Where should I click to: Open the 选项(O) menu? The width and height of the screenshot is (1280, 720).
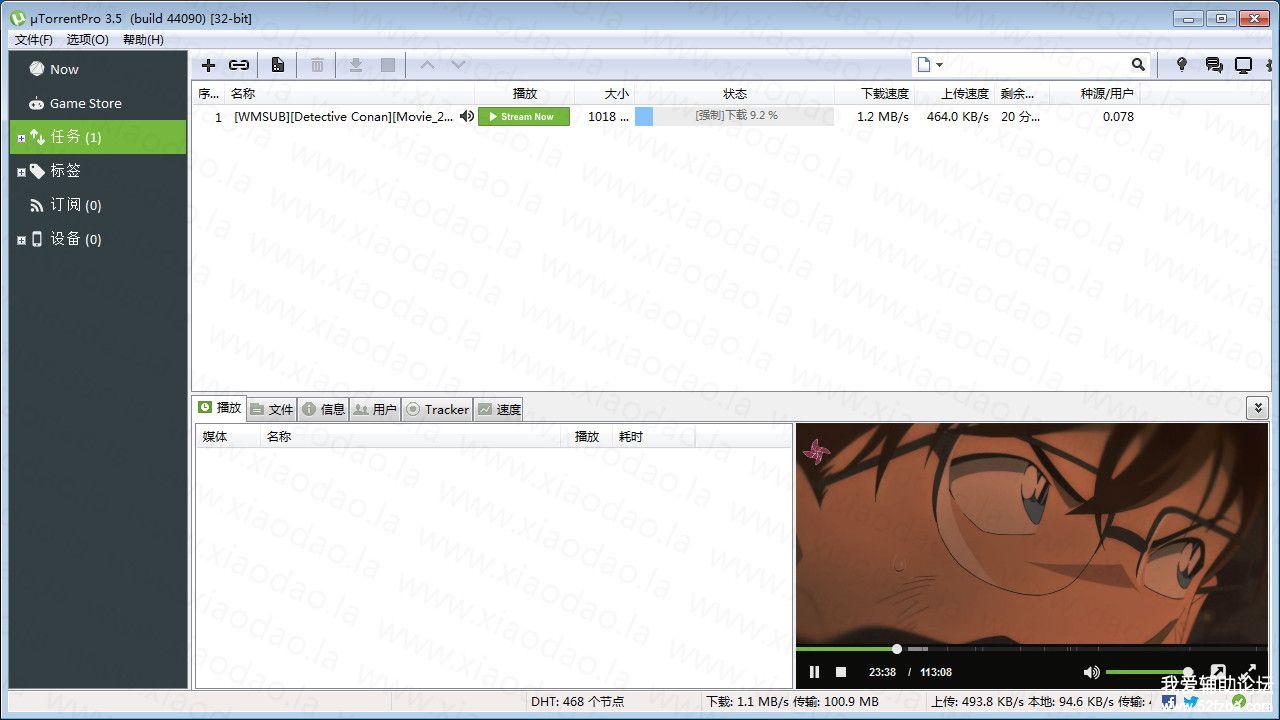coord(88,39)
